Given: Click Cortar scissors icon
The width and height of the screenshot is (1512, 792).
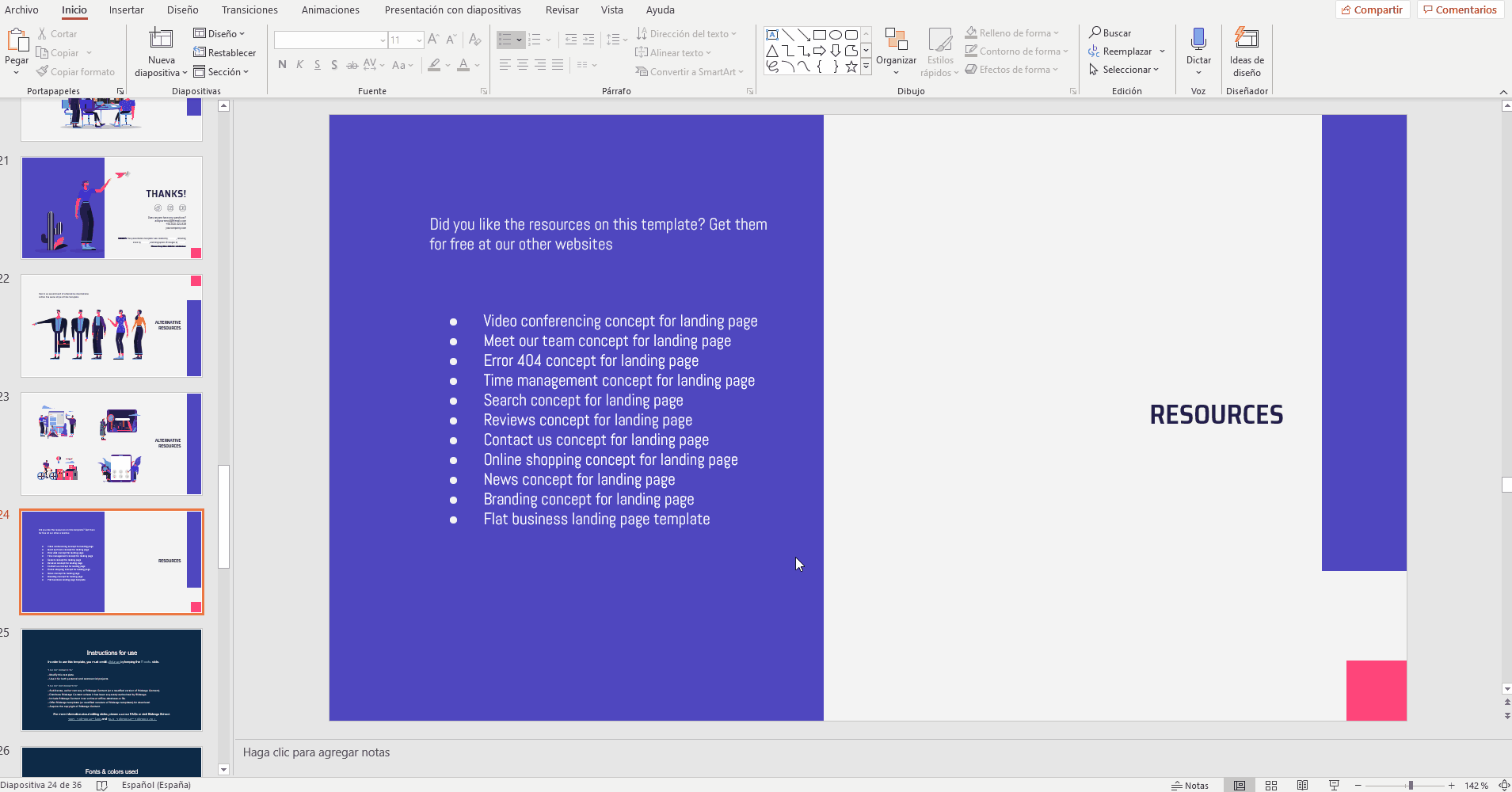Looking at the screenshot, I should (x=42, y=34).
